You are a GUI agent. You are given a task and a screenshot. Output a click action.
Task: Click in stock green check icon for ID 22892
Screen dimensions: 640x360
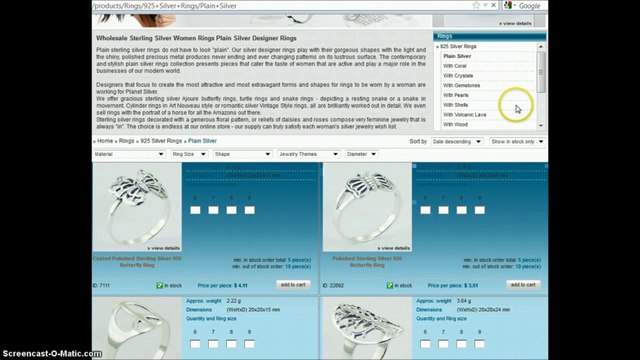coord(390,286)
